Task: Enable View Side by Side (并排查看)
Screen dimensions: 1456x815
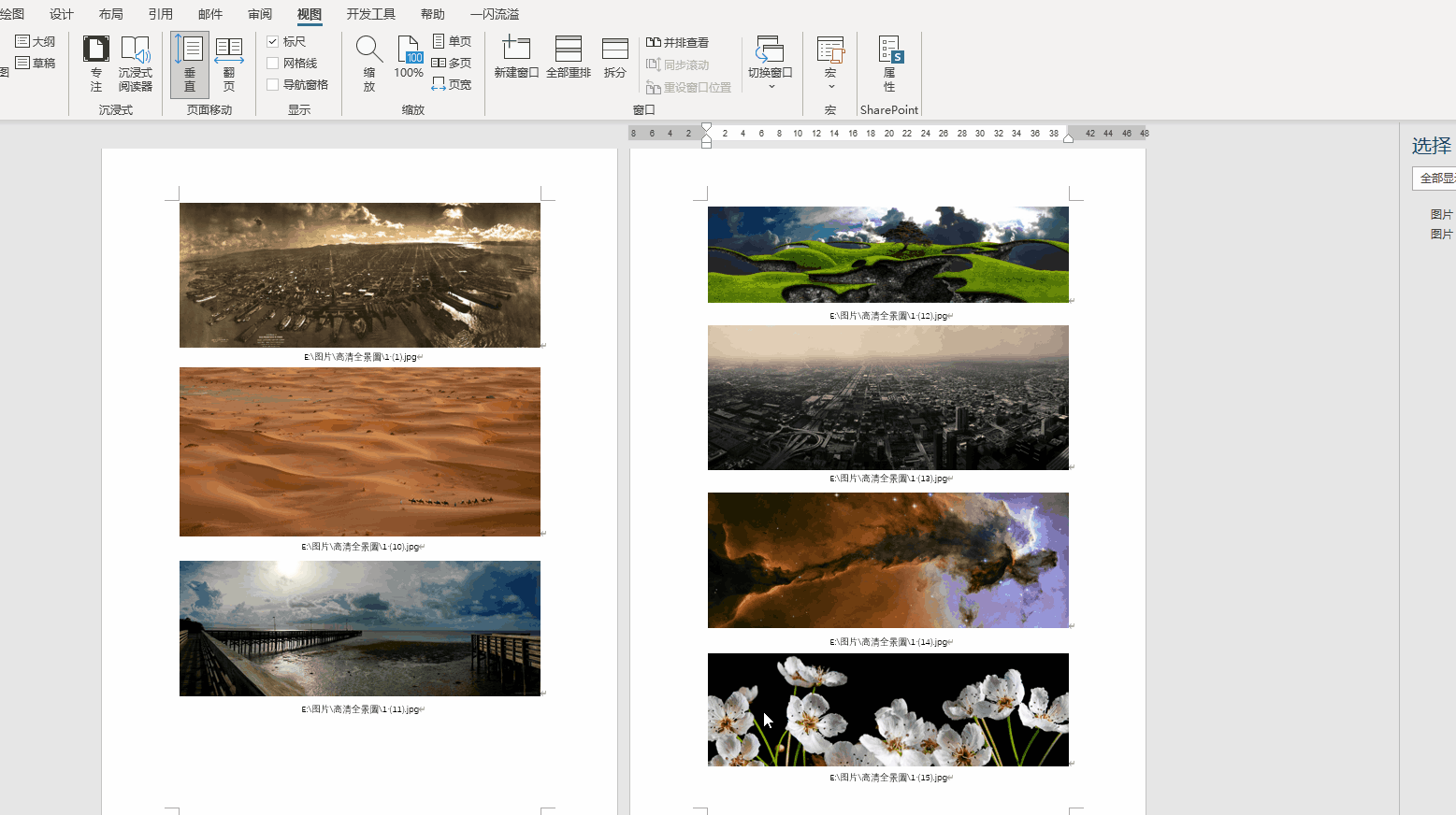Action: pos(678,42)
